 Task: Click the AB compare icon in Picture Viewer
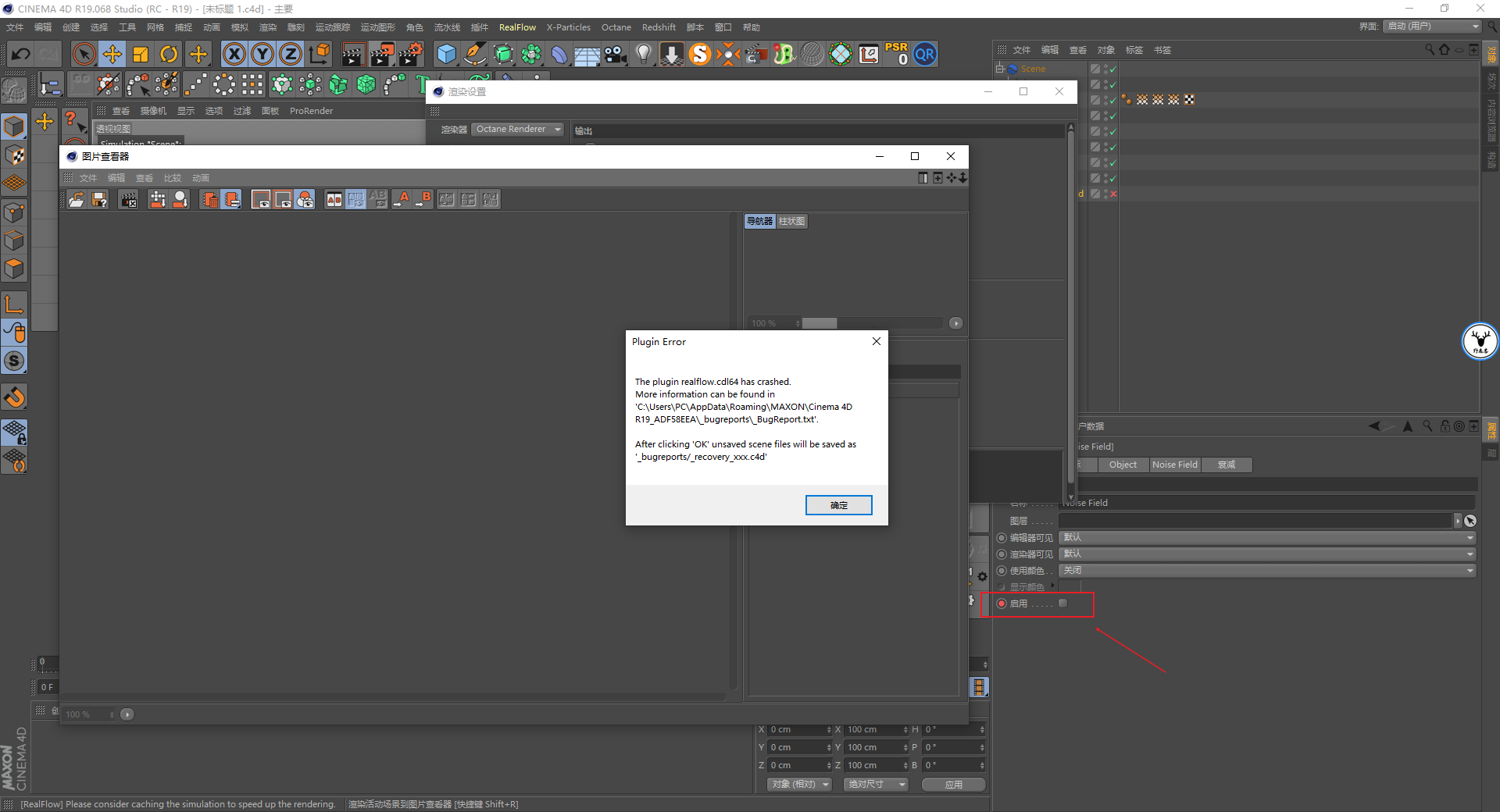(334, 200)
